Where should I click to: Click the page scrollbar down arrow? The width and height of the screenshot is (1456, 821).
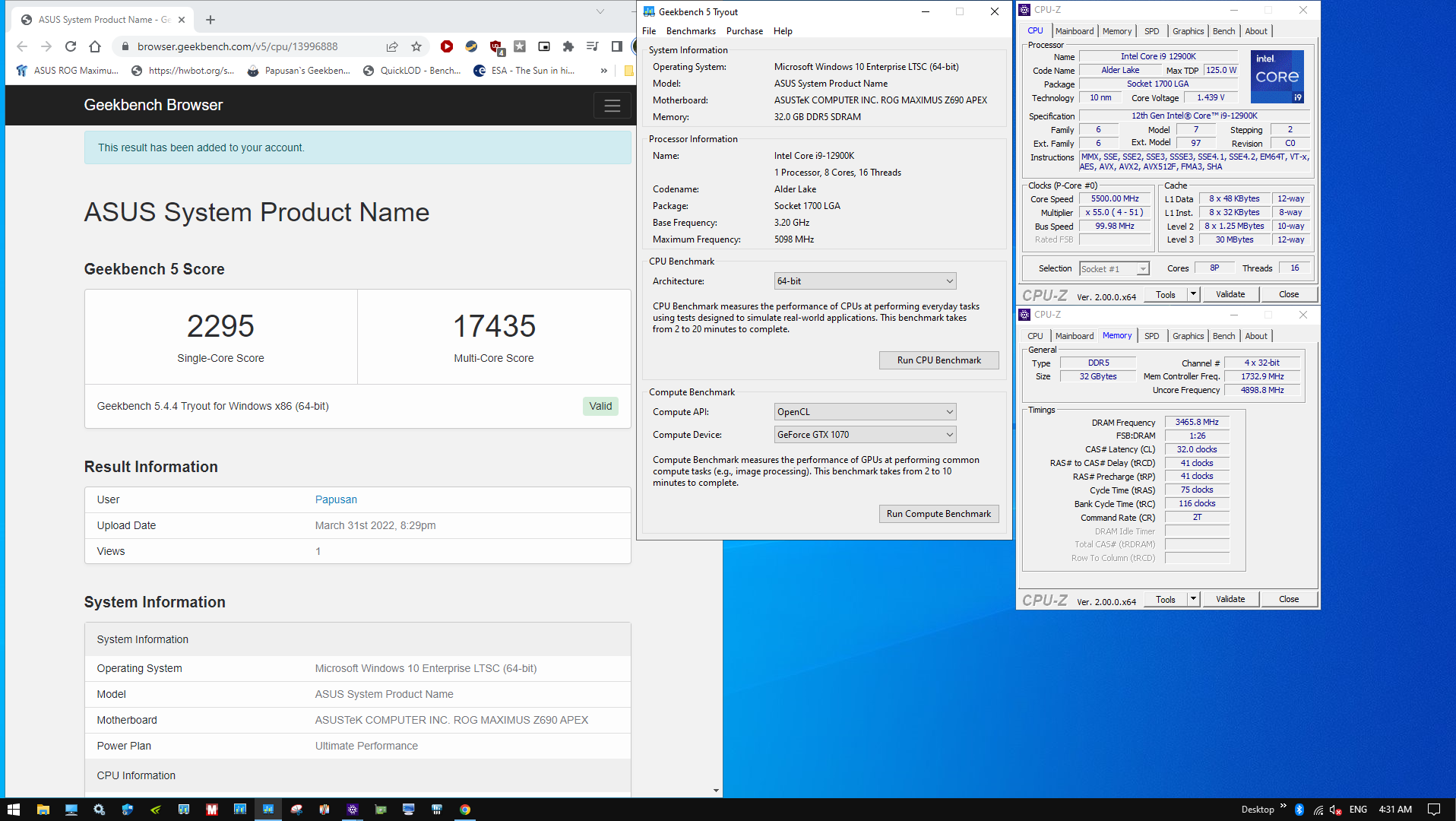tap(716, 791)
